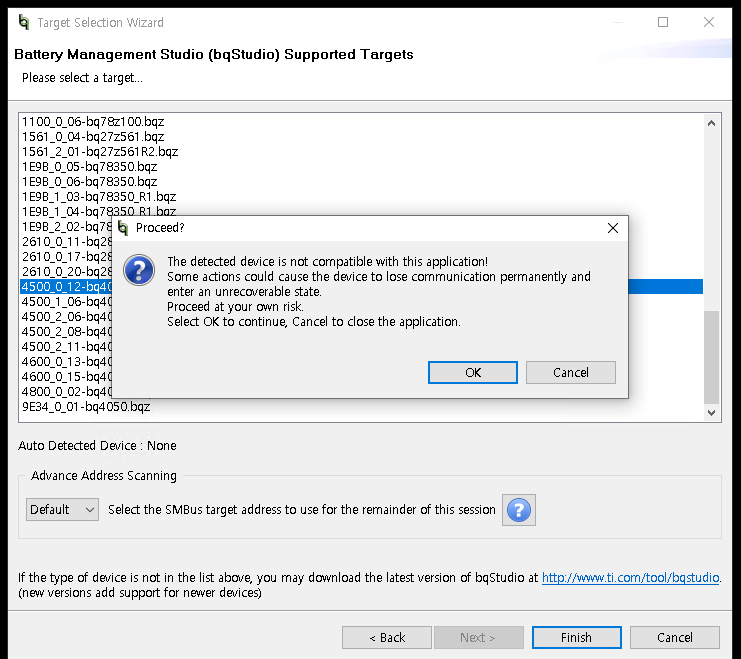741x659 pixels.
Task: Open the Default SMBus address dropdown
Action: (62, 510)
